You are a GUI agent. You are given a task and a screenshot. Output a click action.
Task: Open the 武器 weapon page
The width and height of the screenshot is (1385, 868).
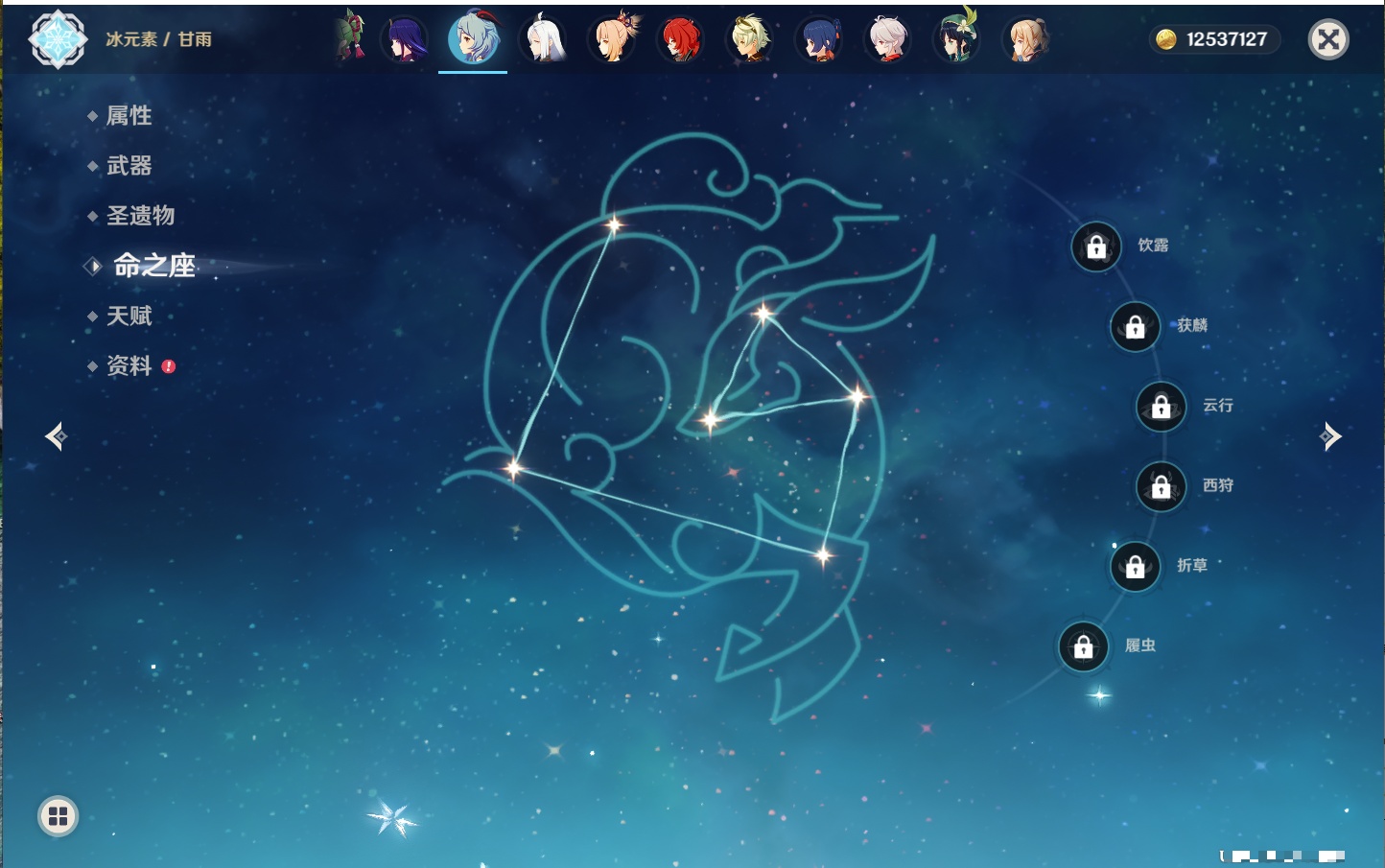pos(129,166)
